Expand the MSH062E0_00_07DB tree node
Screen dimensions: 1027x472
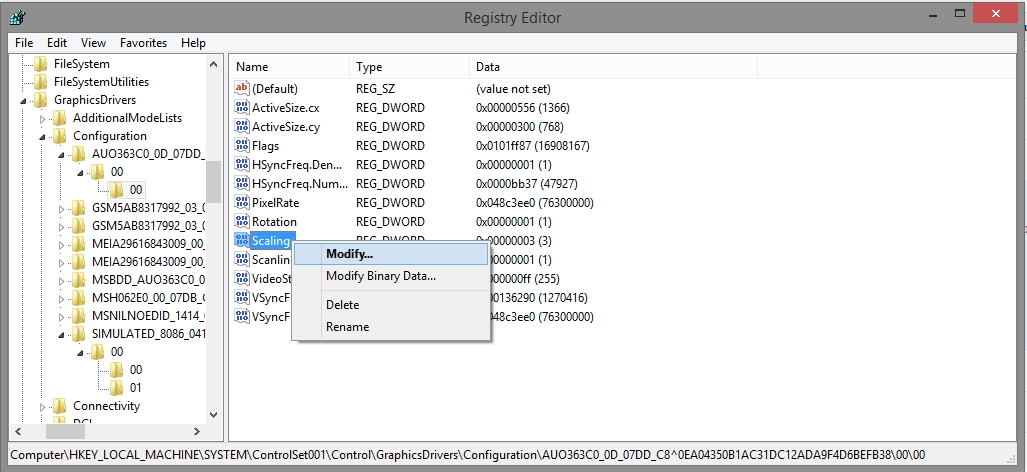[62, 299]
